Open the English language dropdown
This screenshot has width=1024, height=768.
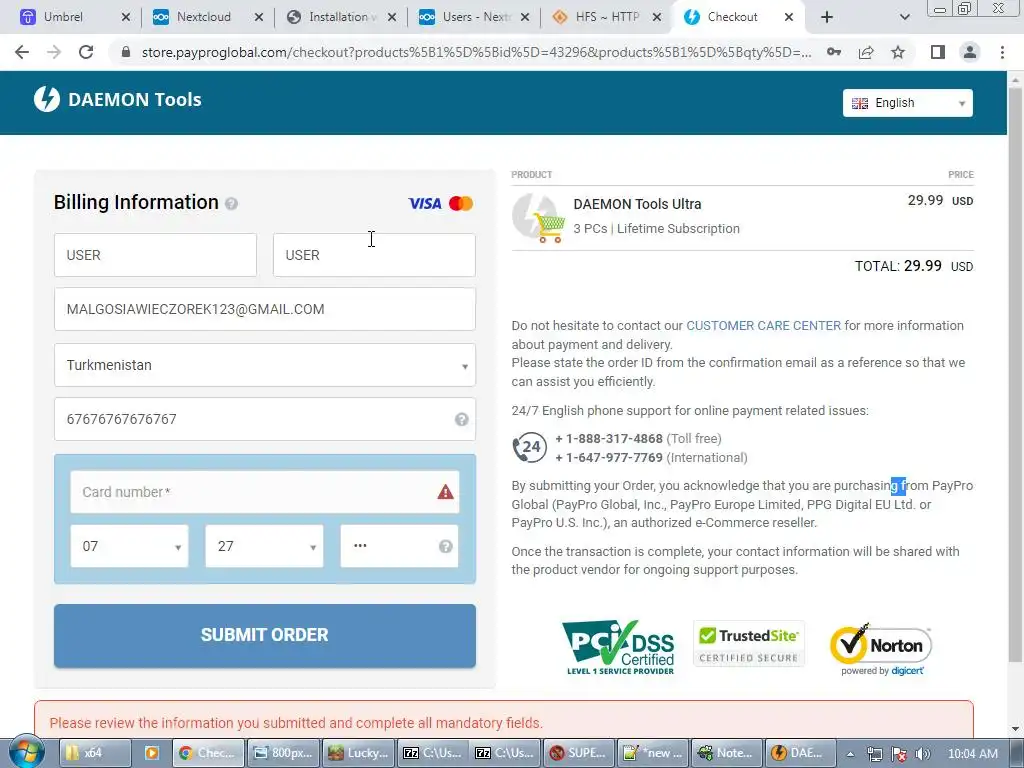(x=907, y=103)
